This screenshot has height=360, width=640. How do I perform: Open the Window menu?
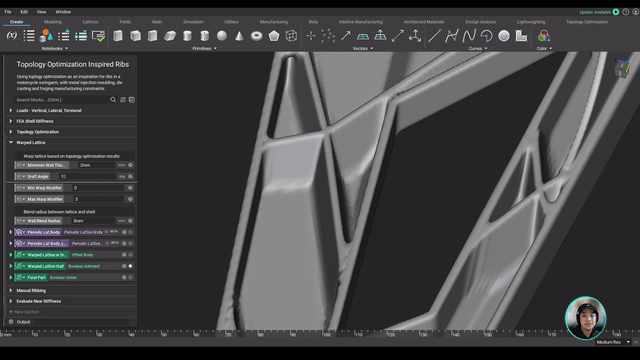(x=63, y=12)
